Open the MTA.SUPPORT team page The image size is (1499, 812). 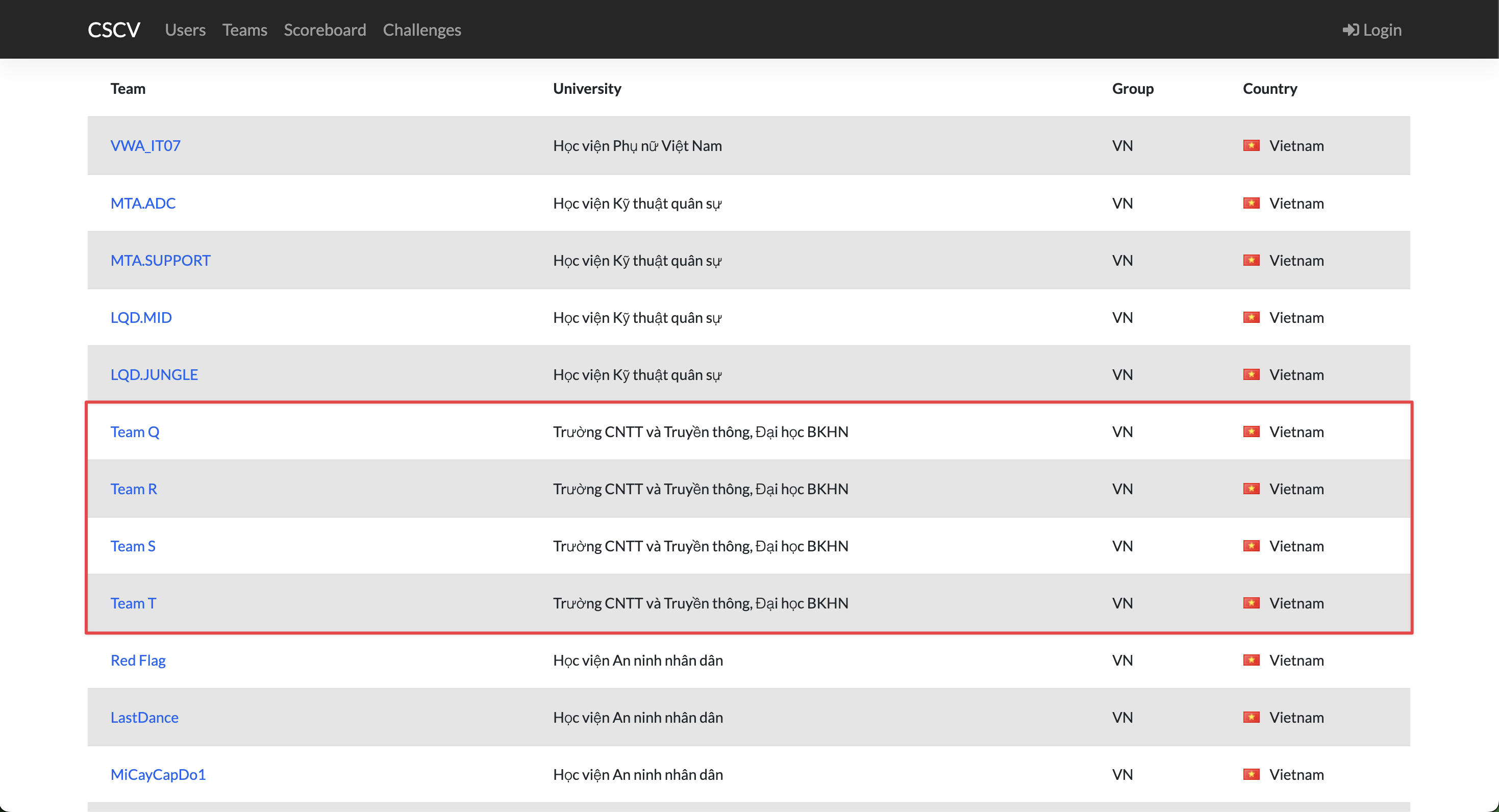[x=160, y=260]
